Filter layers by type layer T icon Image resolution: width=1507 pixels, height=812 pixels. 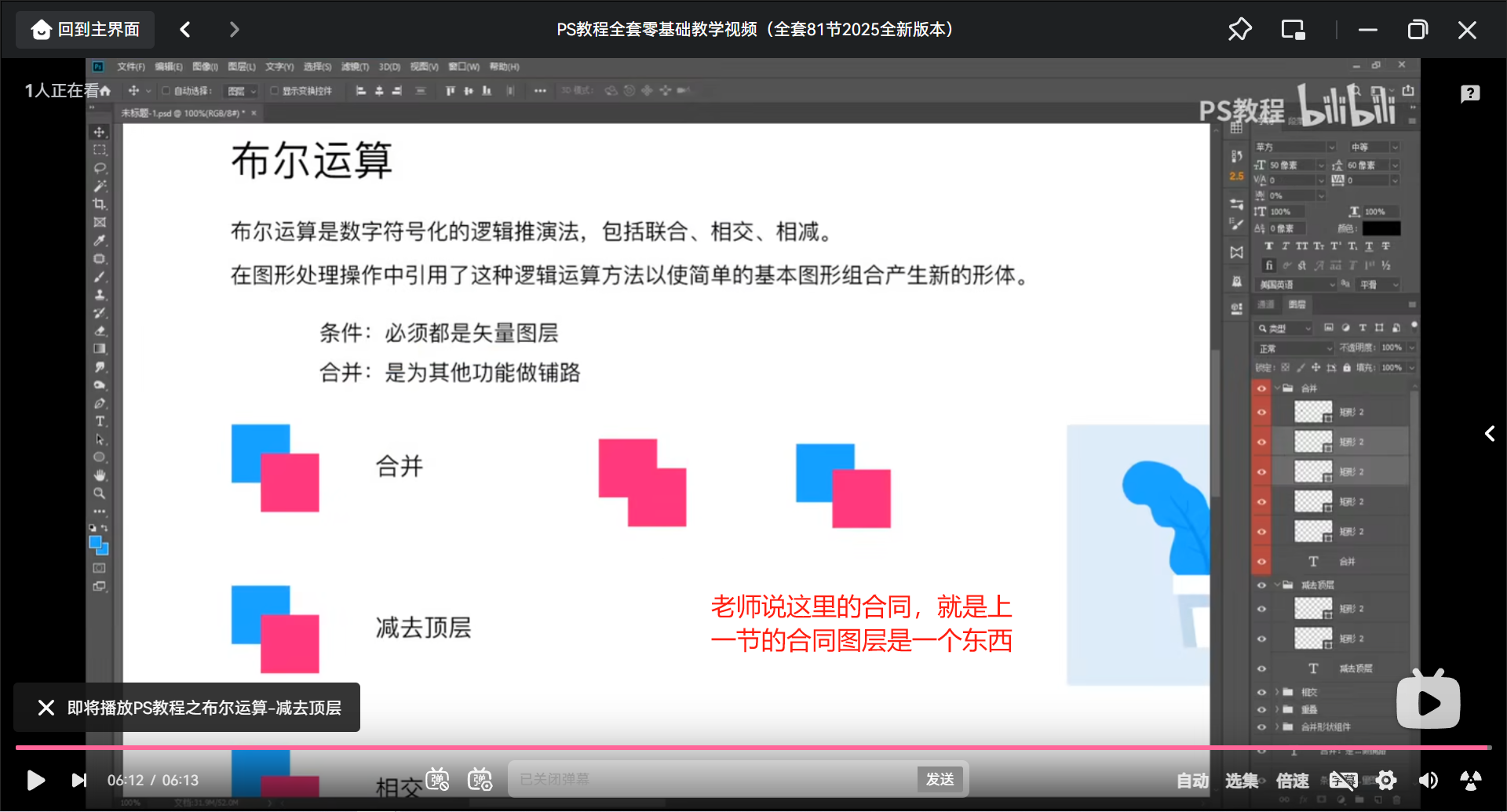click(1363, 328)
